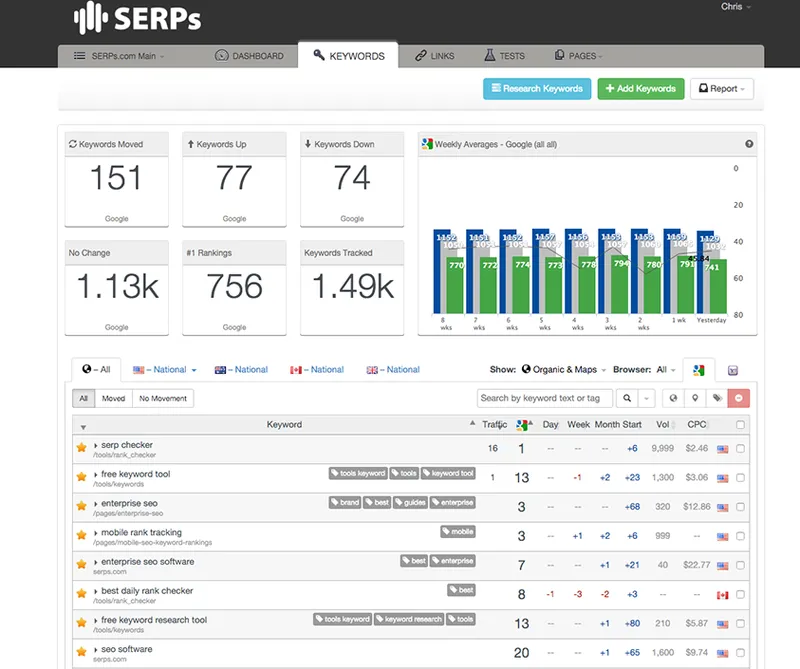800x669 pixels.
Task: Open the Tests tab
Action: pos(504,56)
